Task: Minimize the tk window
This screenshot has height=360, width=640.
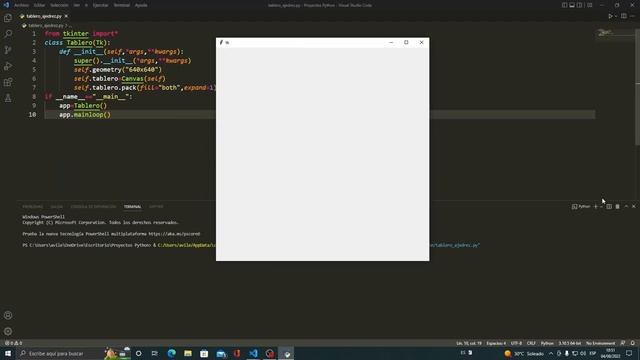Action: (x=391, y=42)
